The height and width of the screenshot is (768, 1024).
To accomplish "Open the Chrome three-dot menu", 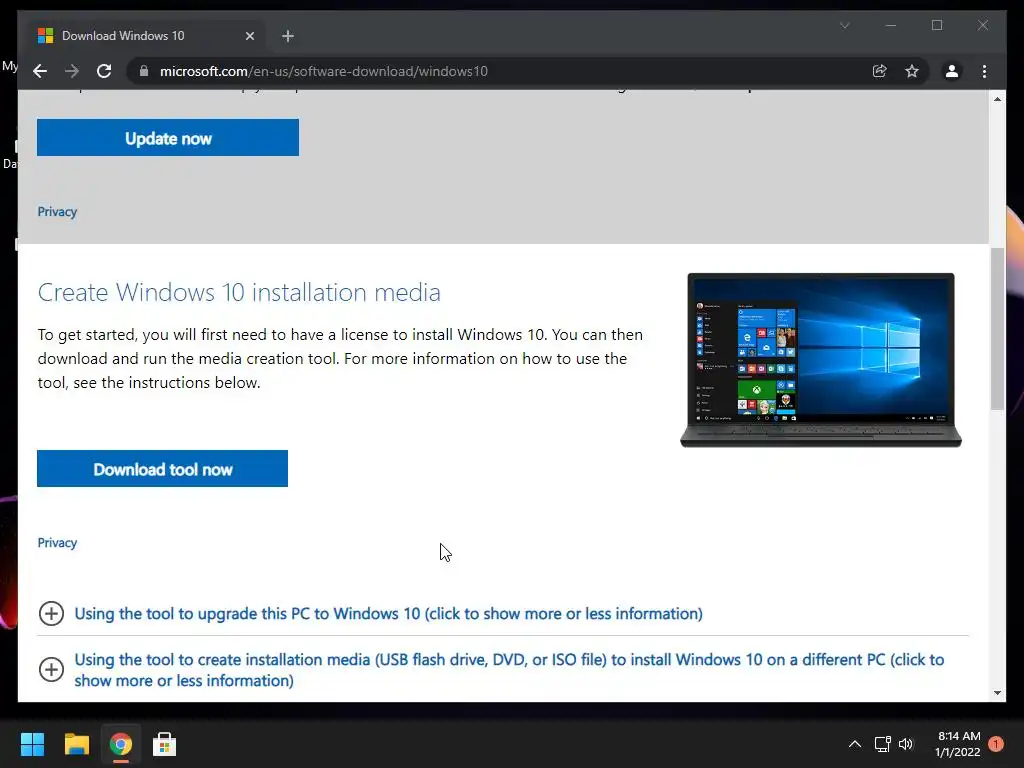I will [x=984, y=71].
